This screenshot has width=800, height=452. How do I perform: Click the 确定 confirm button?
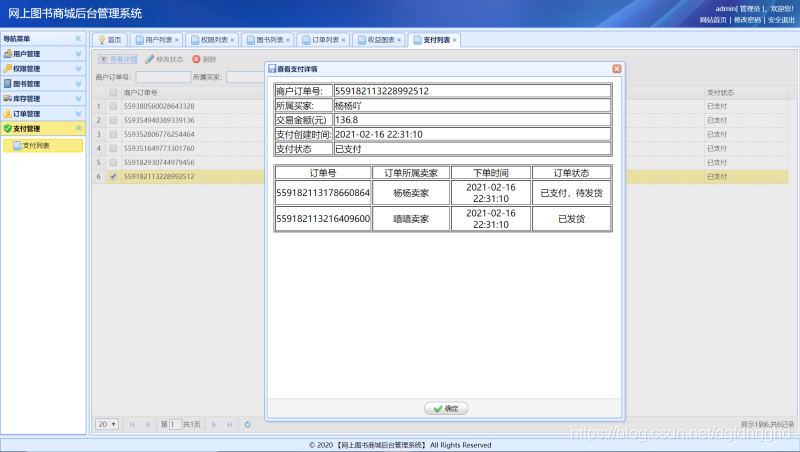[446, 408]
